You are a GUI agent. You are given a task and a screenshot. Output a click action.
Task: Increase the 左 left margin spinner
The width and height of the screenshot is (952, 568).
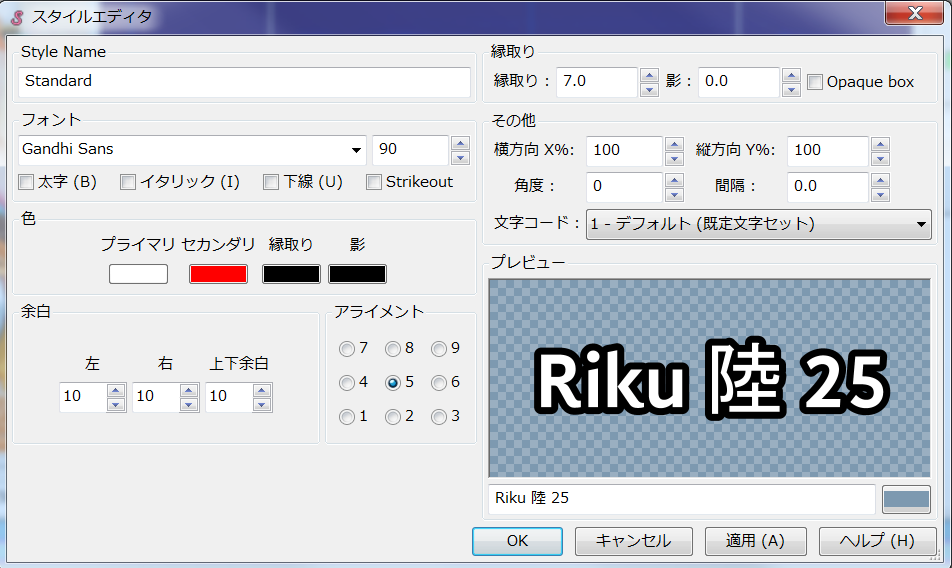[116, 390]
